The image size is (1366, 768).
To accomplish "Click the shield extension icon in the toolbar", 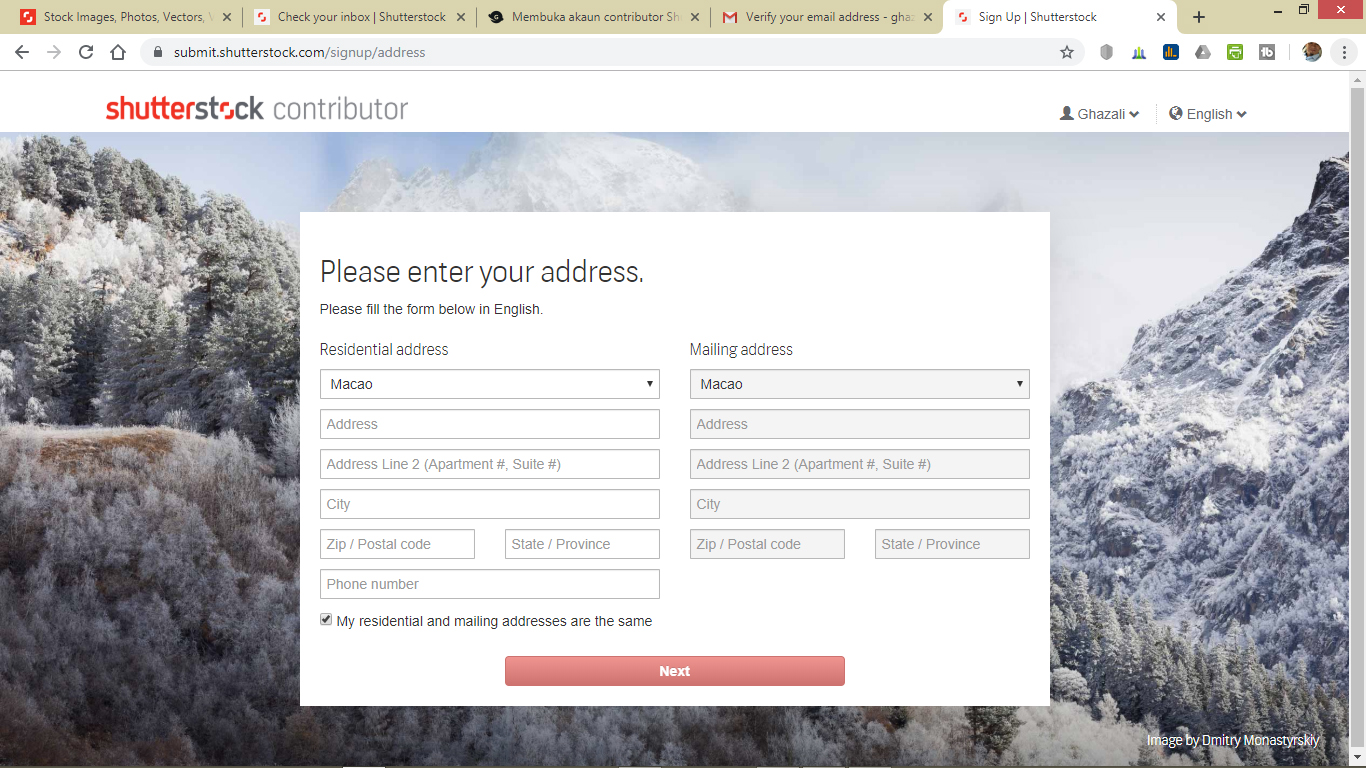I will point(1106,53).
